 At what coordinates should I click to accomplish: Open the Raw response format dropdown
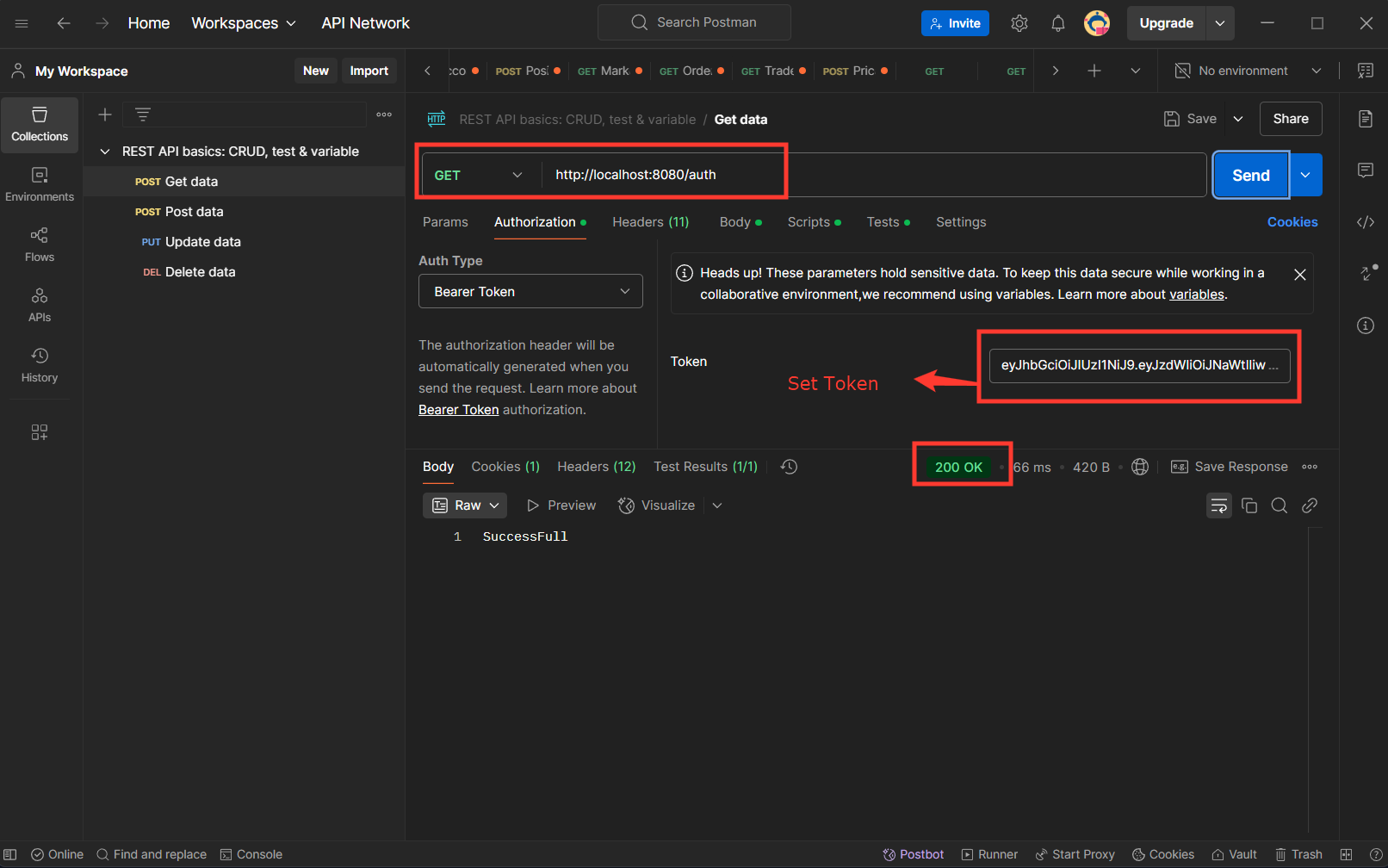(465, 505)
